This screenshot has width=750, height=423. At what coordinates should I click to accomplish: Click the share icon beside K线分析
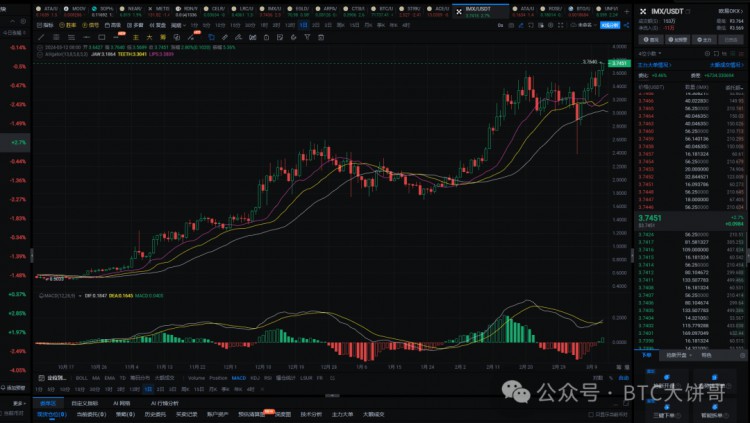click(x=627, y=25)
